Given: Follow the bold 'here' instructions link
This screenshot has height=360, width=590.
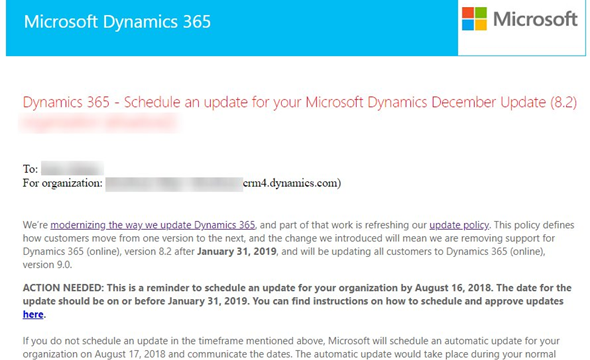Looking at the screenshot, I should pyautogui.click(x=33, y=314).
